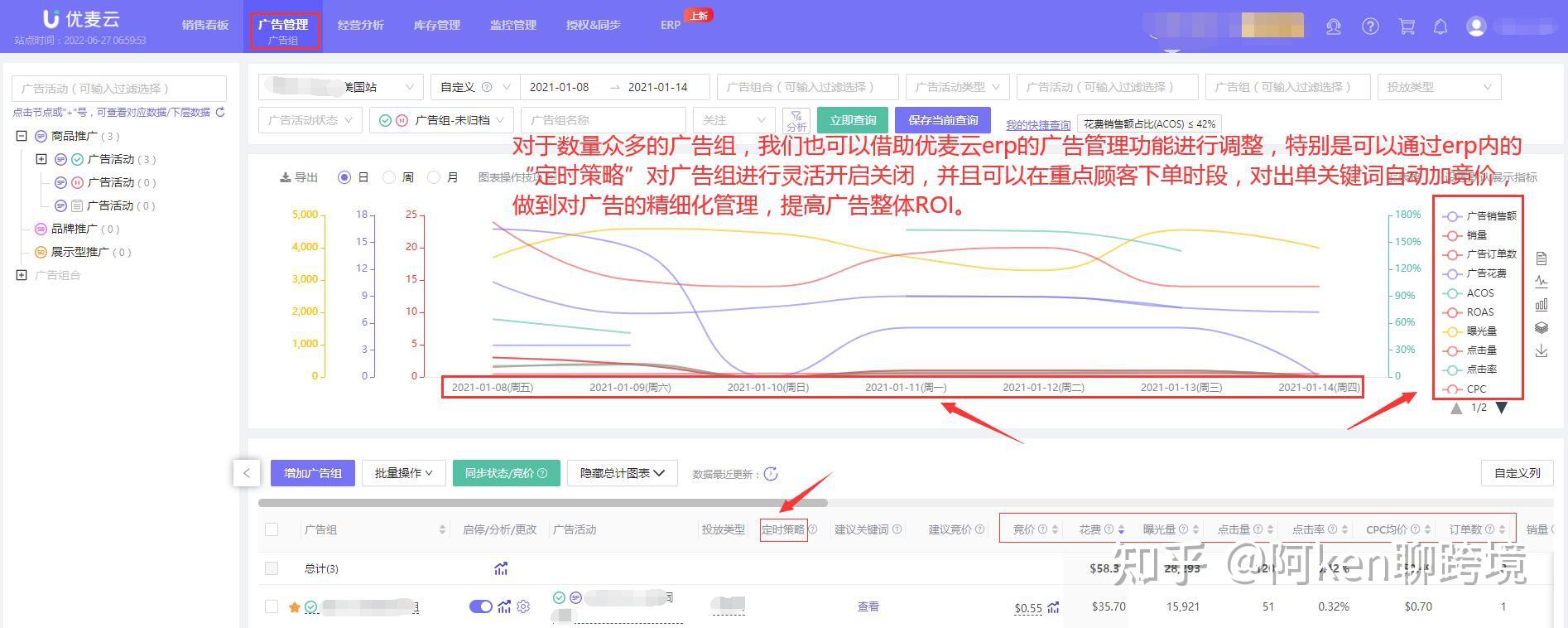Screen dimensions: 1568x628
Task: Click 增加广告组 button
Action: pyautogui.click(x=313, y=473)
